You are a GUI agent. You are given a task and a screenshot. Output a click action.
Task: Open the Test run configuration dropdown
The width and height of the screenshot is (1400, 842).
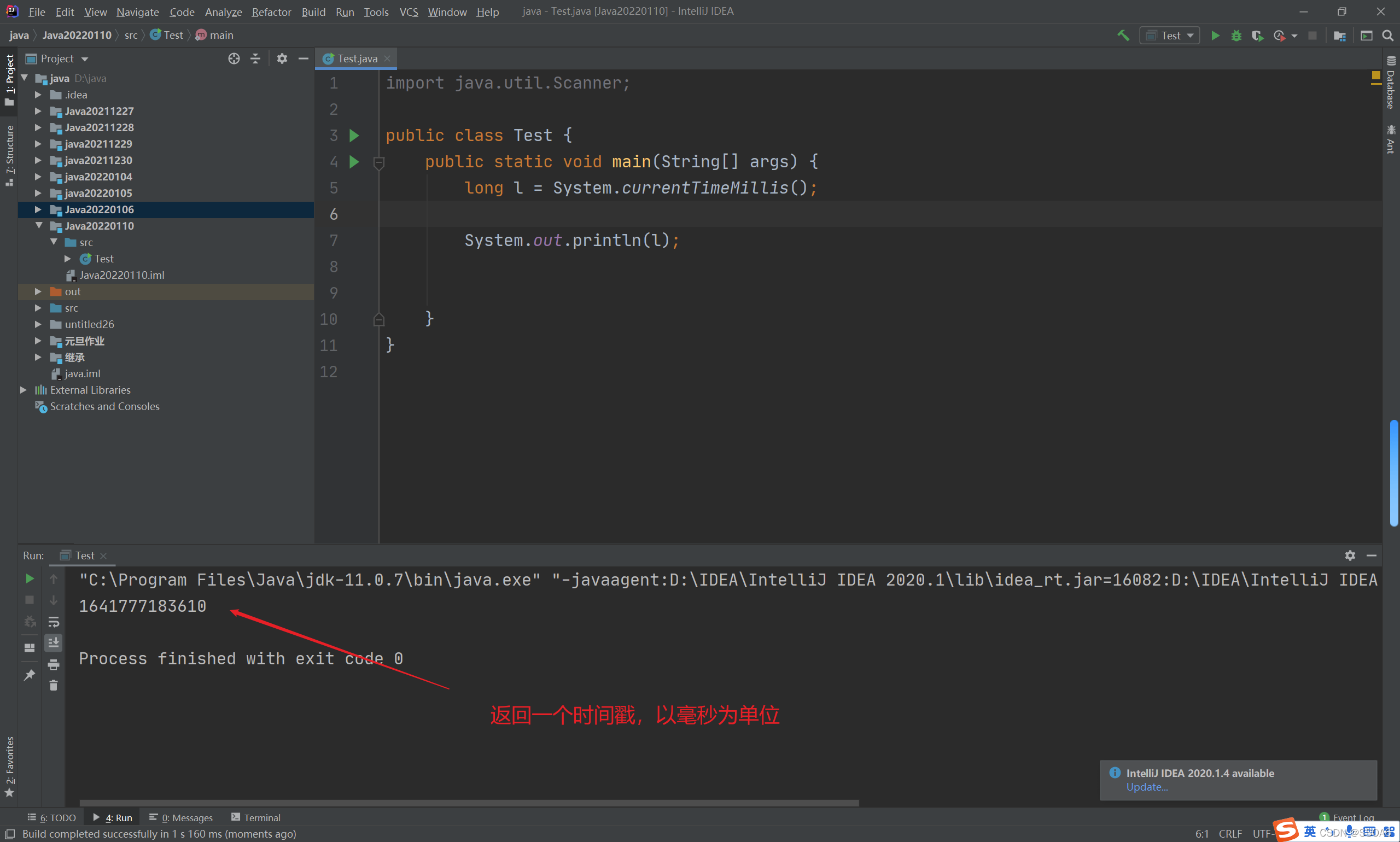tap(1170, 35)
